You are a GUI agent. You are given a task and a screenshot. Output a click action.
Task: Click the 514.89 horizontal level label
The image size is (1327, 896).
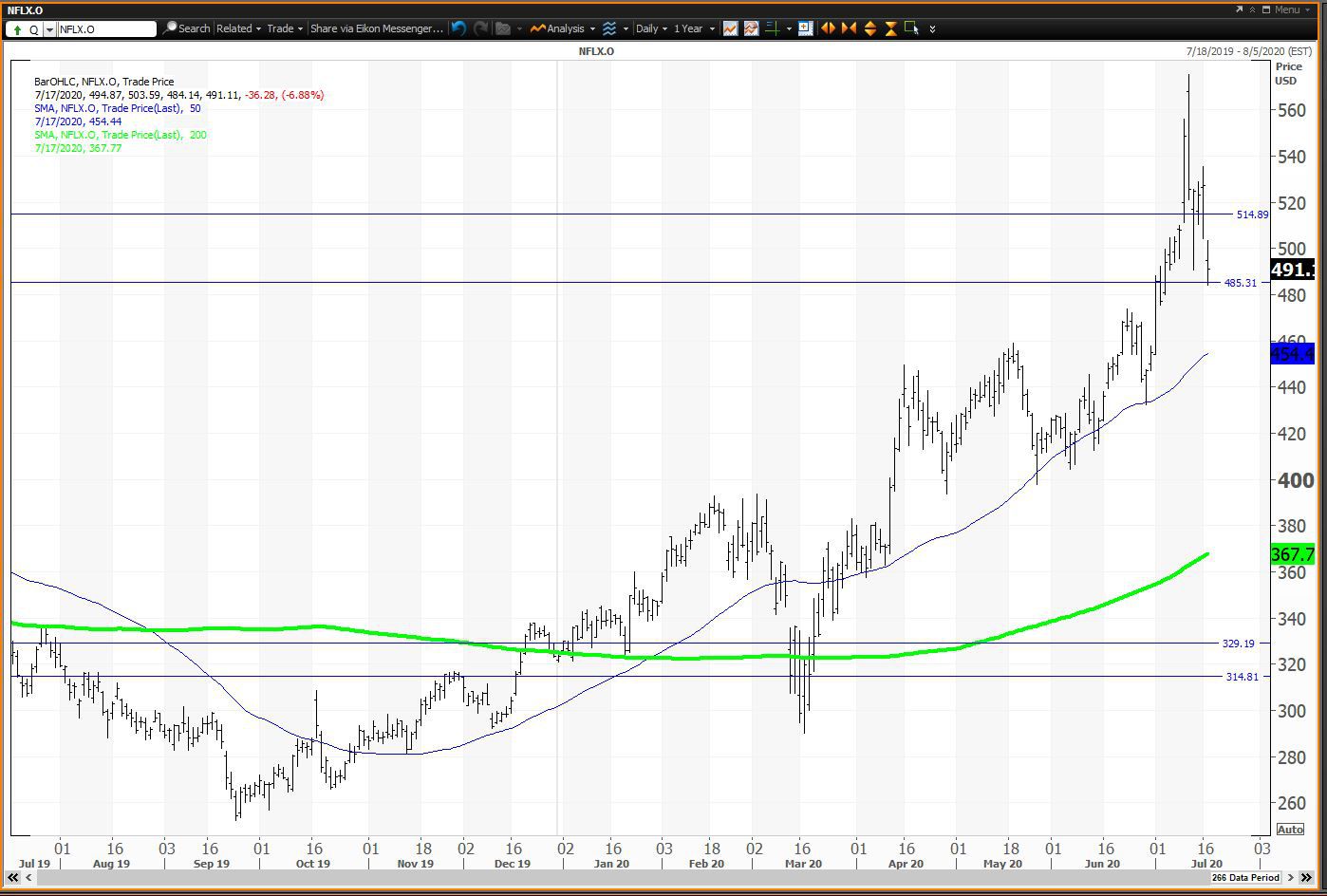(x=1252, y=215)
